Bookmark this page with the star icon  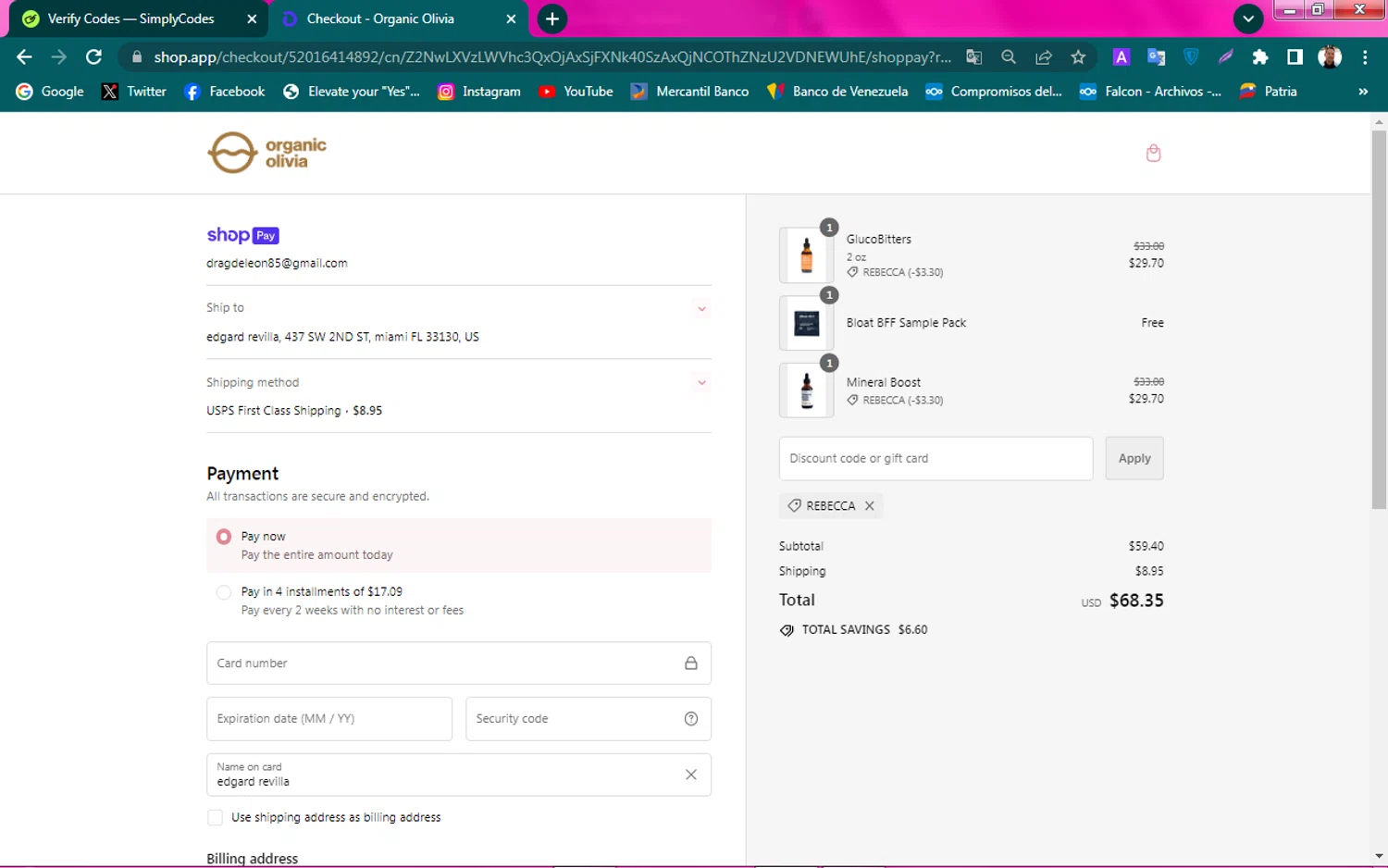1078,57
